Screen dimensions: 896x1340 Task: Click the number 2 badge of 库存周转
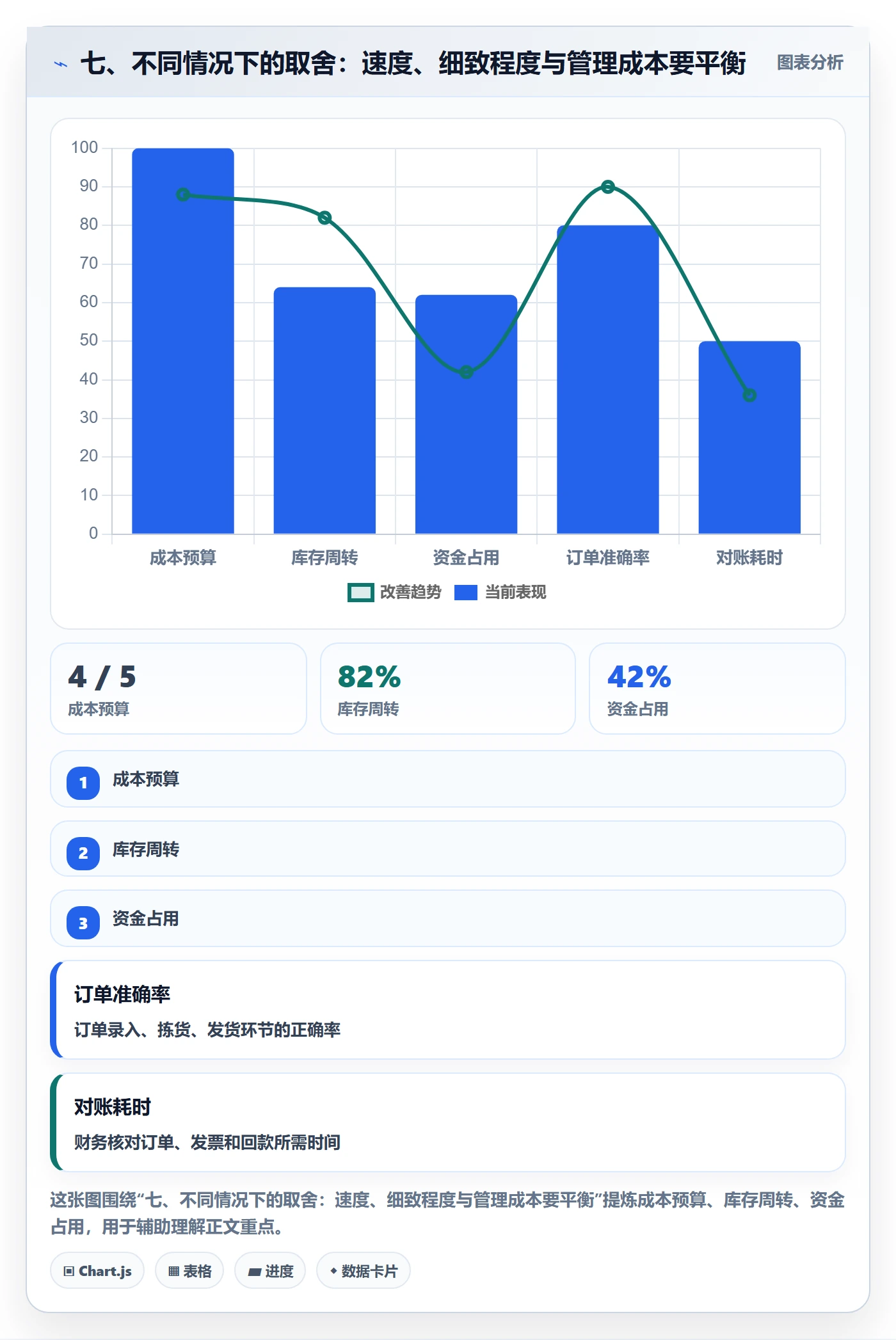pos(83,853)
